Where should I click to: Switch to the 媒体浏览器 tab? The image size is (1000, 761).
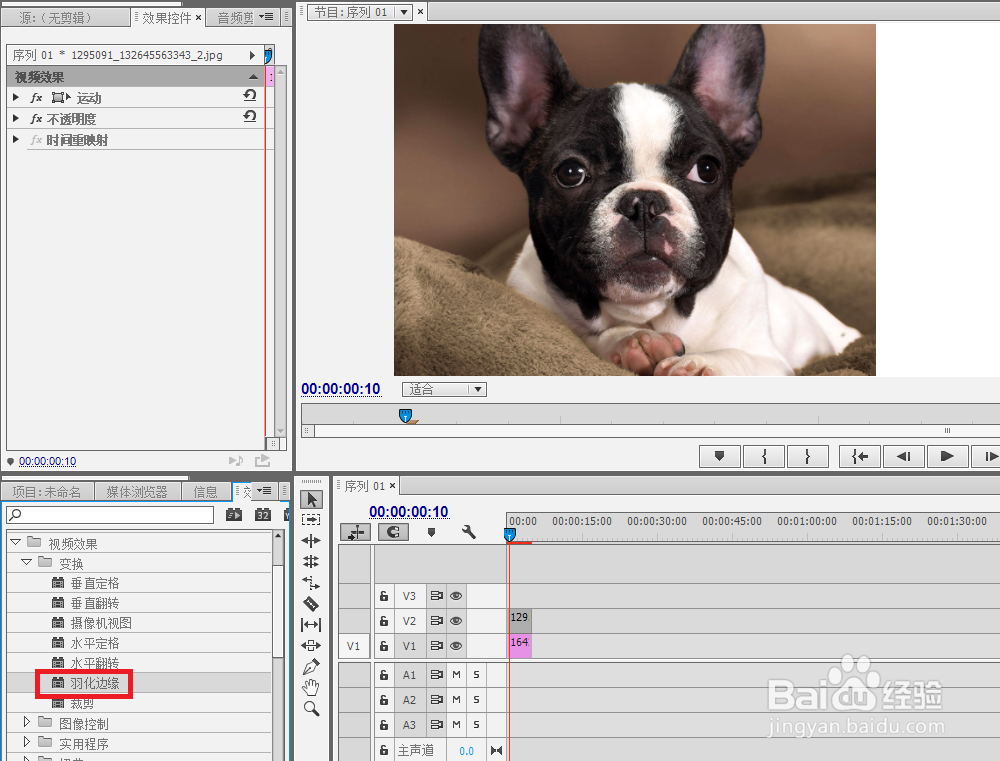(x=136, y=492)
